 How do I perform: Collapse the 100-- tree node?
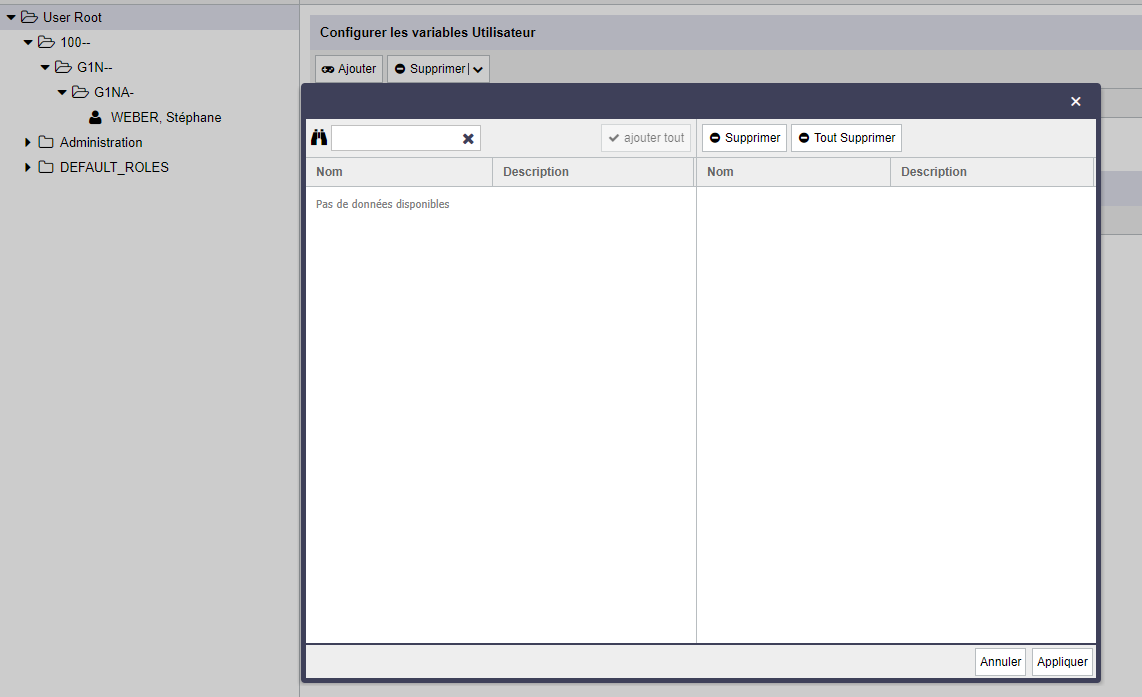pos(28,42)
